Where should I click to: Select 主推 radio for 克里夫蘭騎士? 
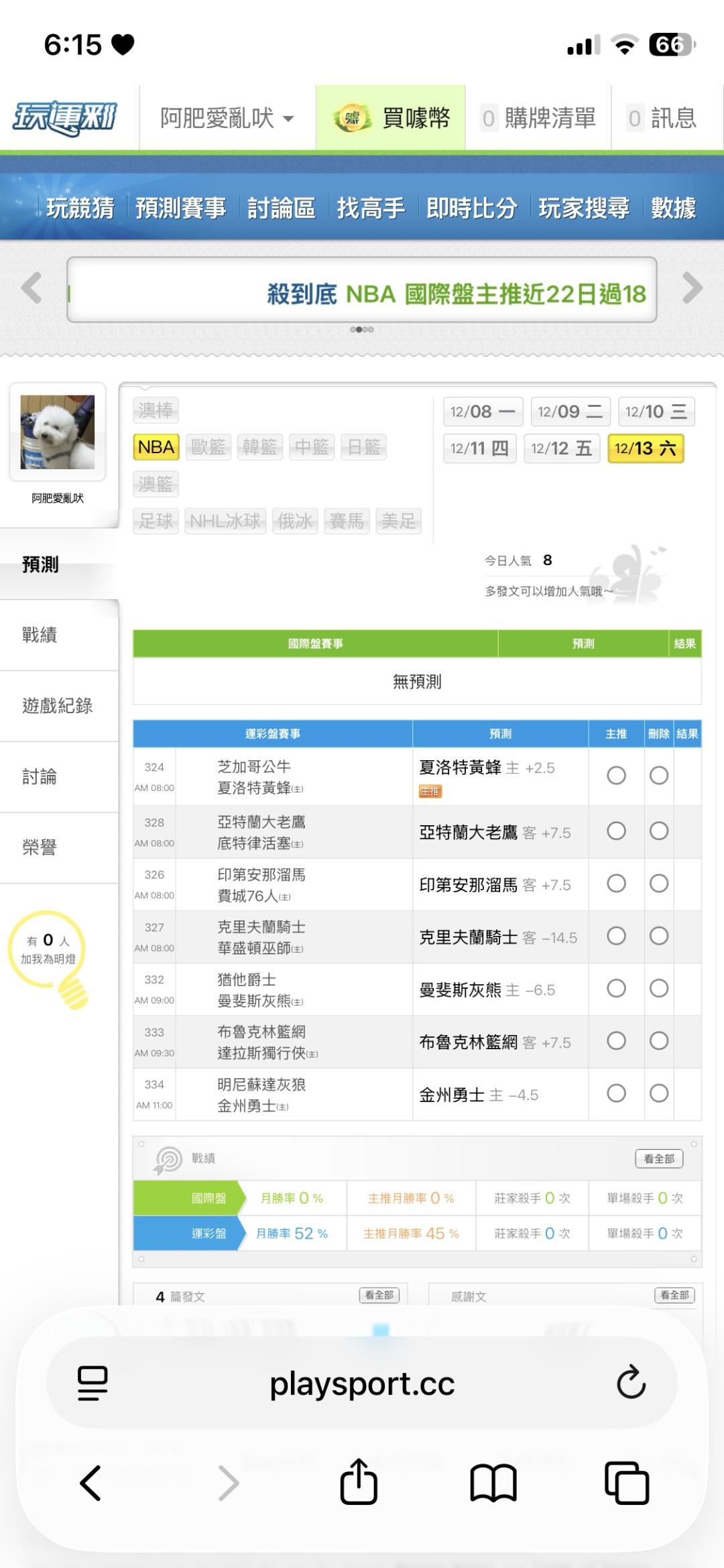pos(616,936)
